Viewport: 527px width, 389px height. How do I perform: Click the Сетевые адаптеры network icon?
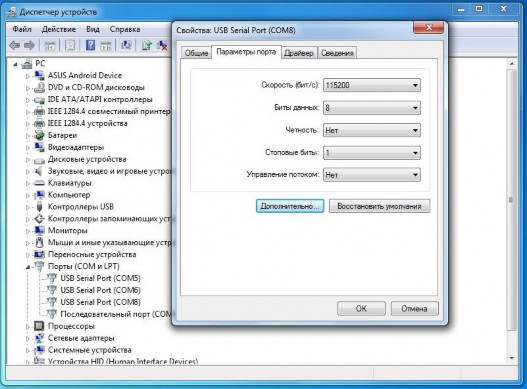[39, 338]
